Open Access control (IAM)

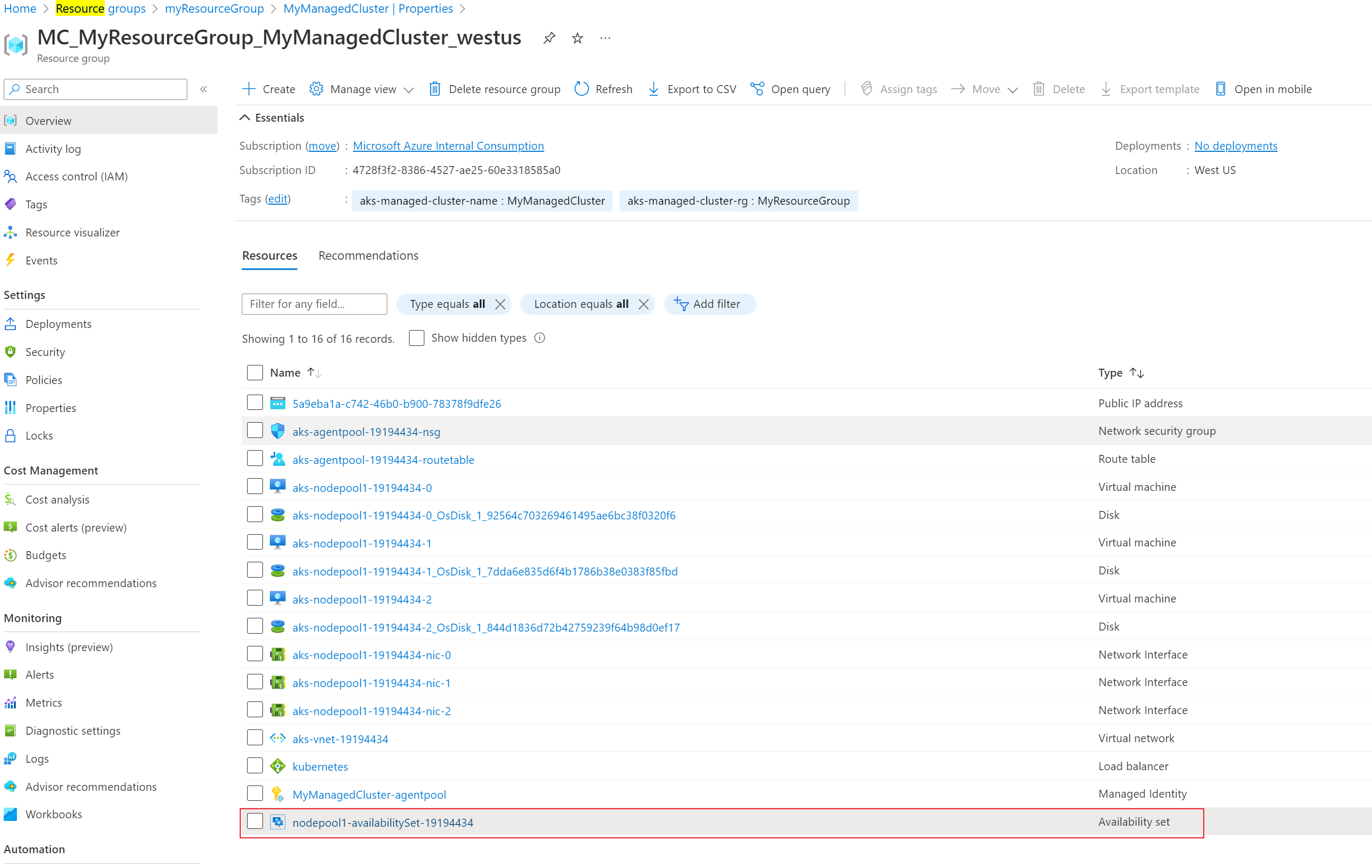tap(77, 176)
